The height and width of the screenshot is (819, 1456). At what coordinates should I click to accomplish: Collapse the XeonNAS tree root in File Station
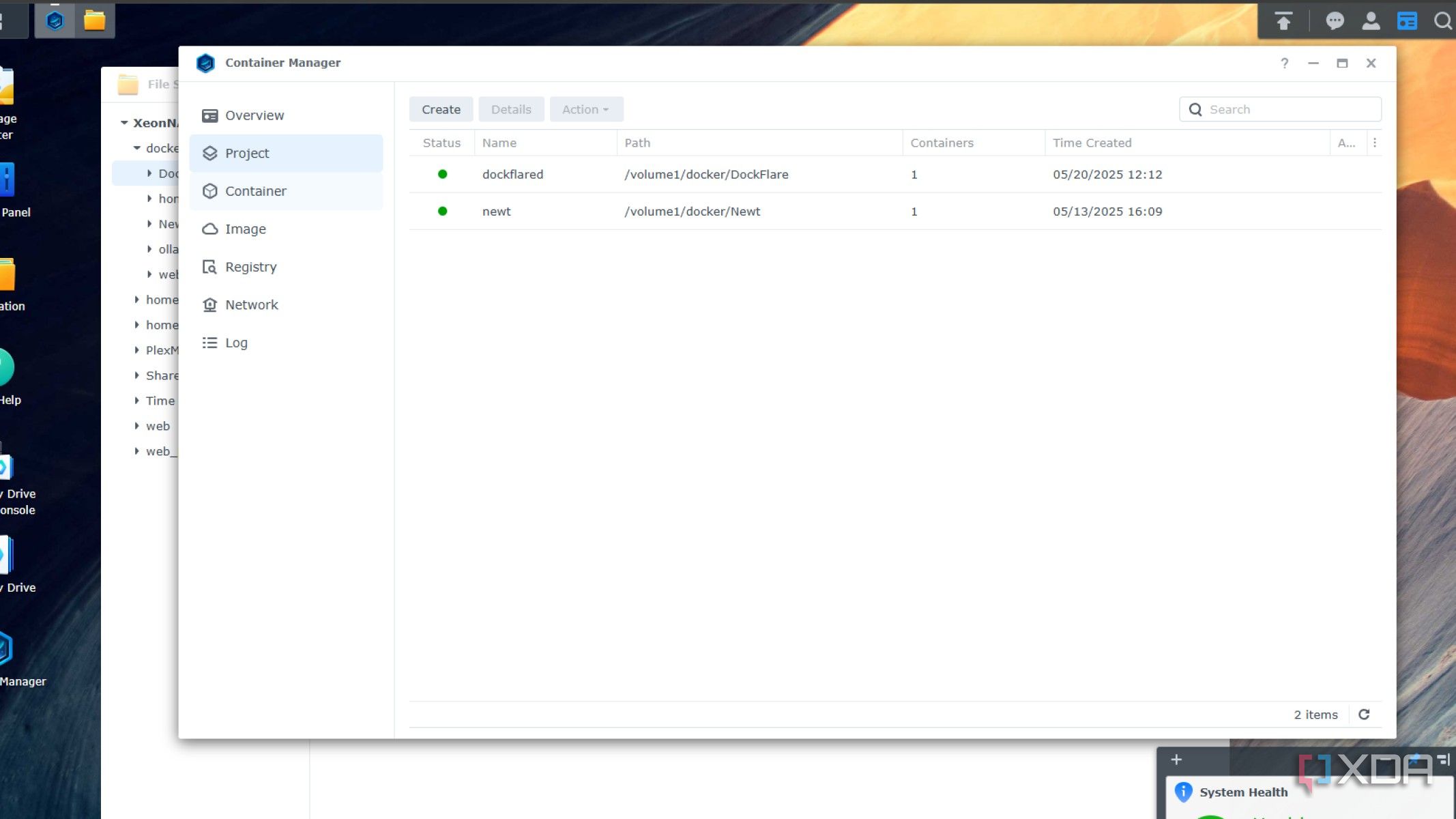click(x=124, y=123)
